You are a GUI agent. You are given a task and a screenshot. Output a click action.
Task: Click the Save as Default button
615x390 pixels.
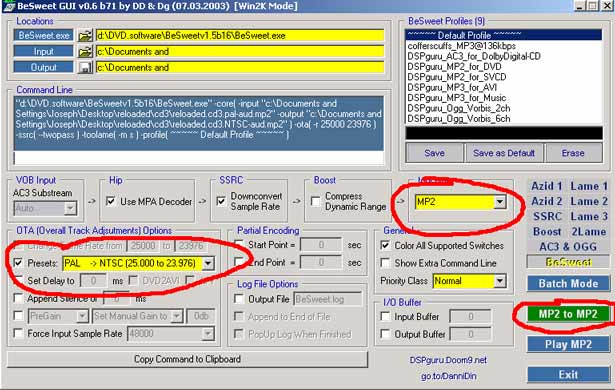pos(504,153)
